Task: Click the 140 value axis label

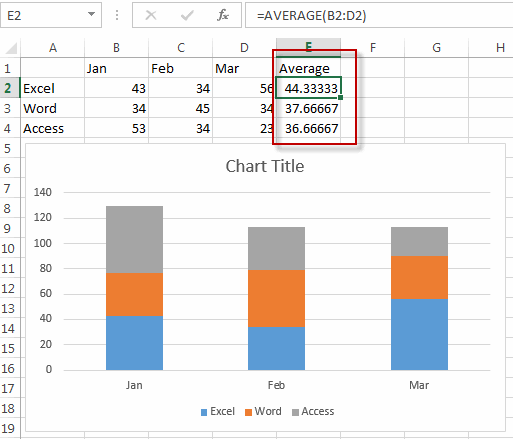Action: tap(43, 192)
